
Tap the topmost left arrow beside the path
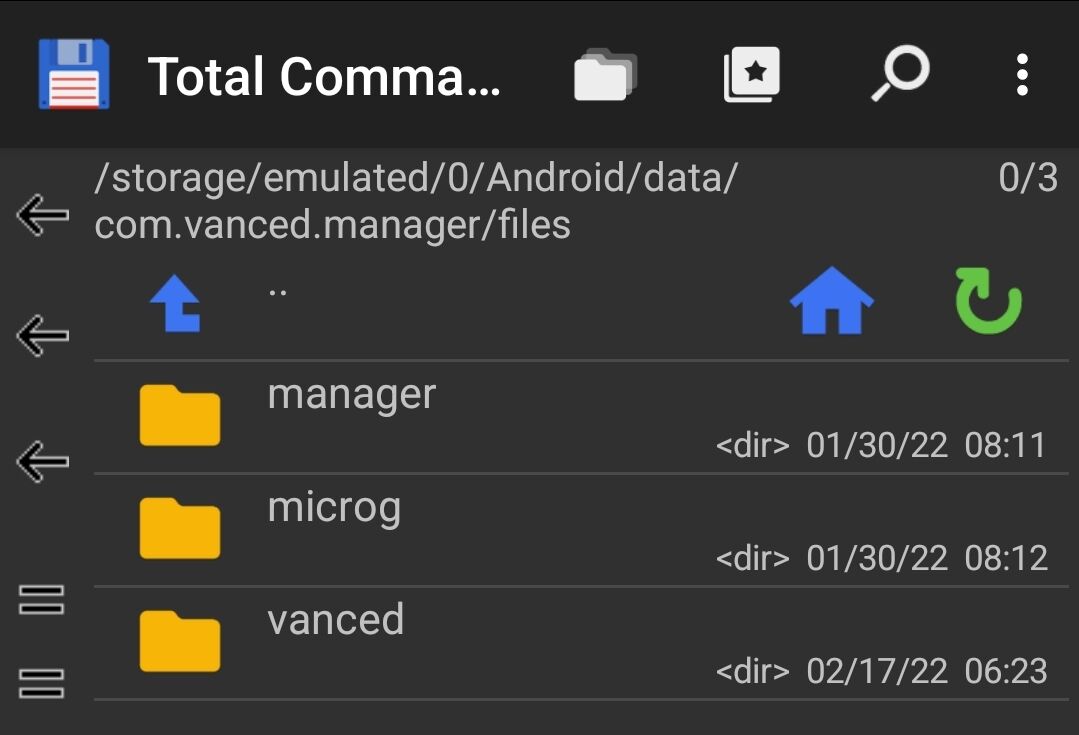tap(43, 215)
